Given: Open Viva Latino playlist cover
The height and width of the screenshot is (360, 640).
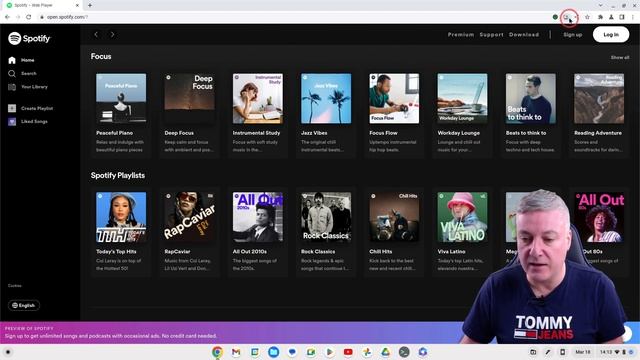Looking at the screenshot, I should (462, 217).
